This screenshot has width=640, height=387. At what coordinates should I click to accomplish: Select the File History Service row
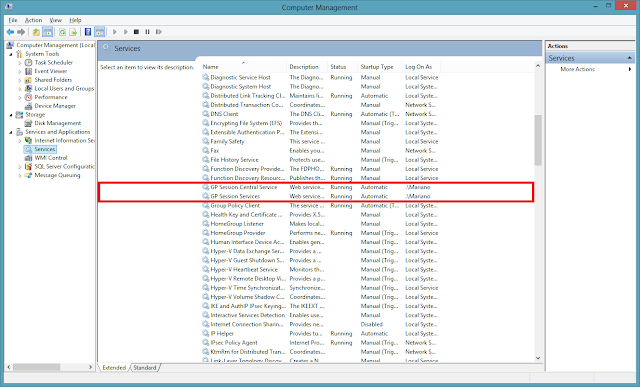point(321,160)
